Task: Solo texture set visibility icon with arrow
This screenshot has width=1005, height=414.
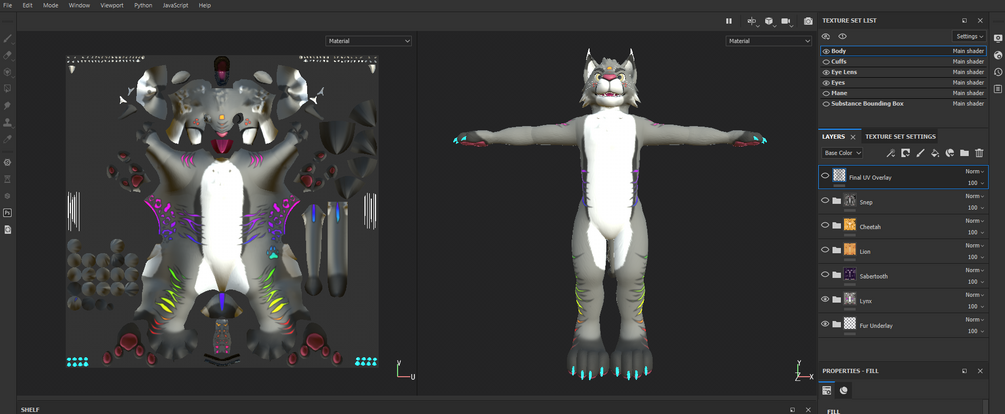Action: coord(826,37)
